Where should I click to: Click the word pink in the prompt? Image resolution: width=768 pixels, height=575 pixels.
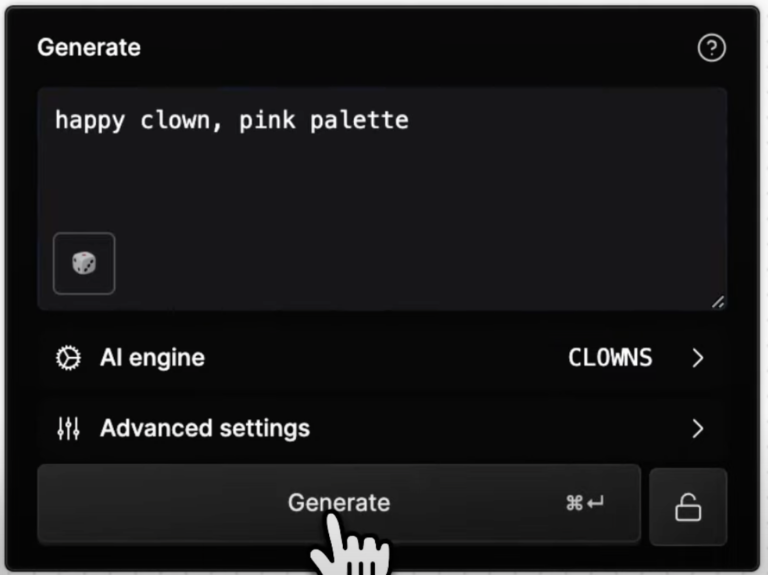click(x=267, y=121)
